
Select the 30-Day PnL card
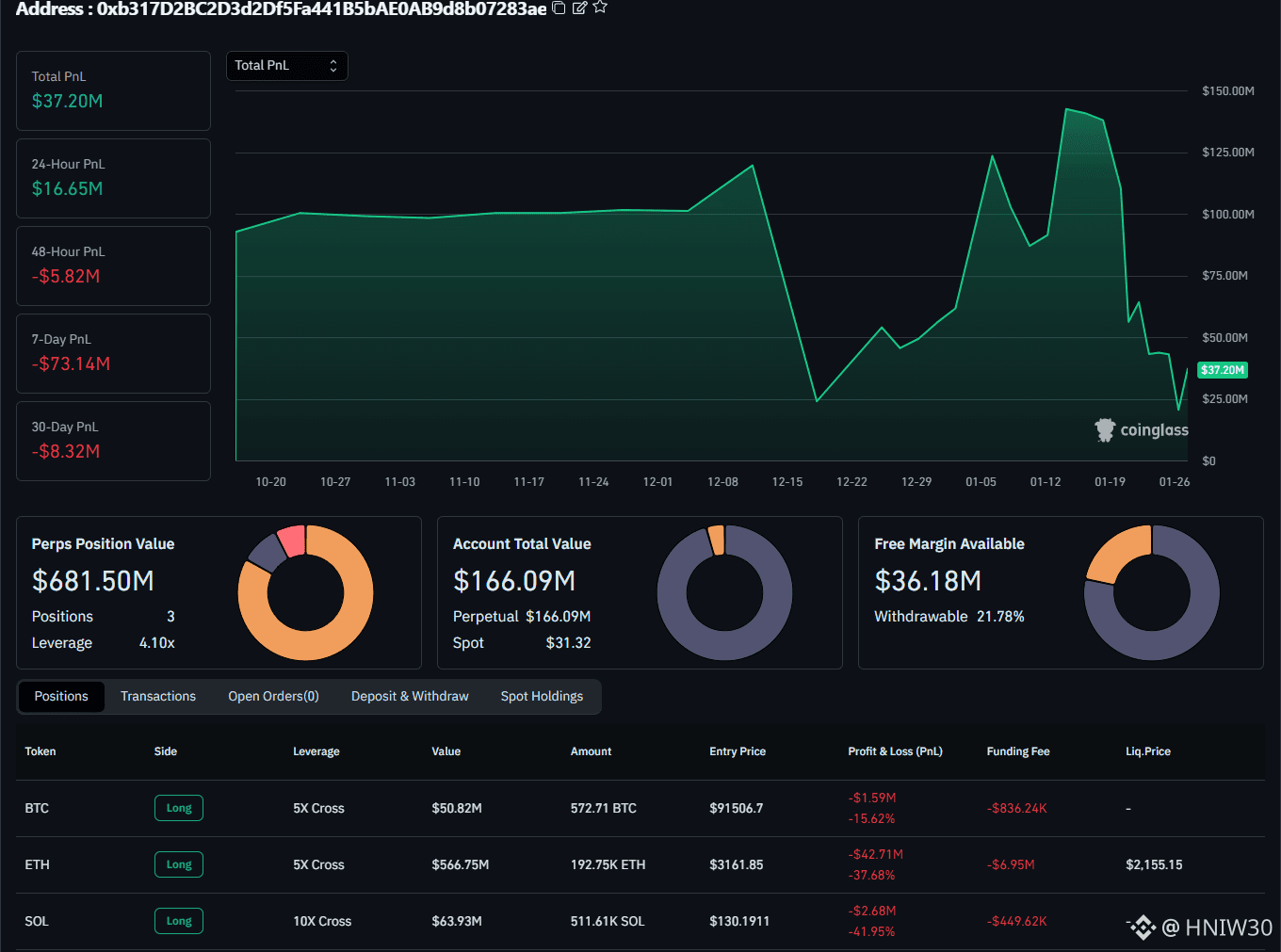tap(113, 441)
